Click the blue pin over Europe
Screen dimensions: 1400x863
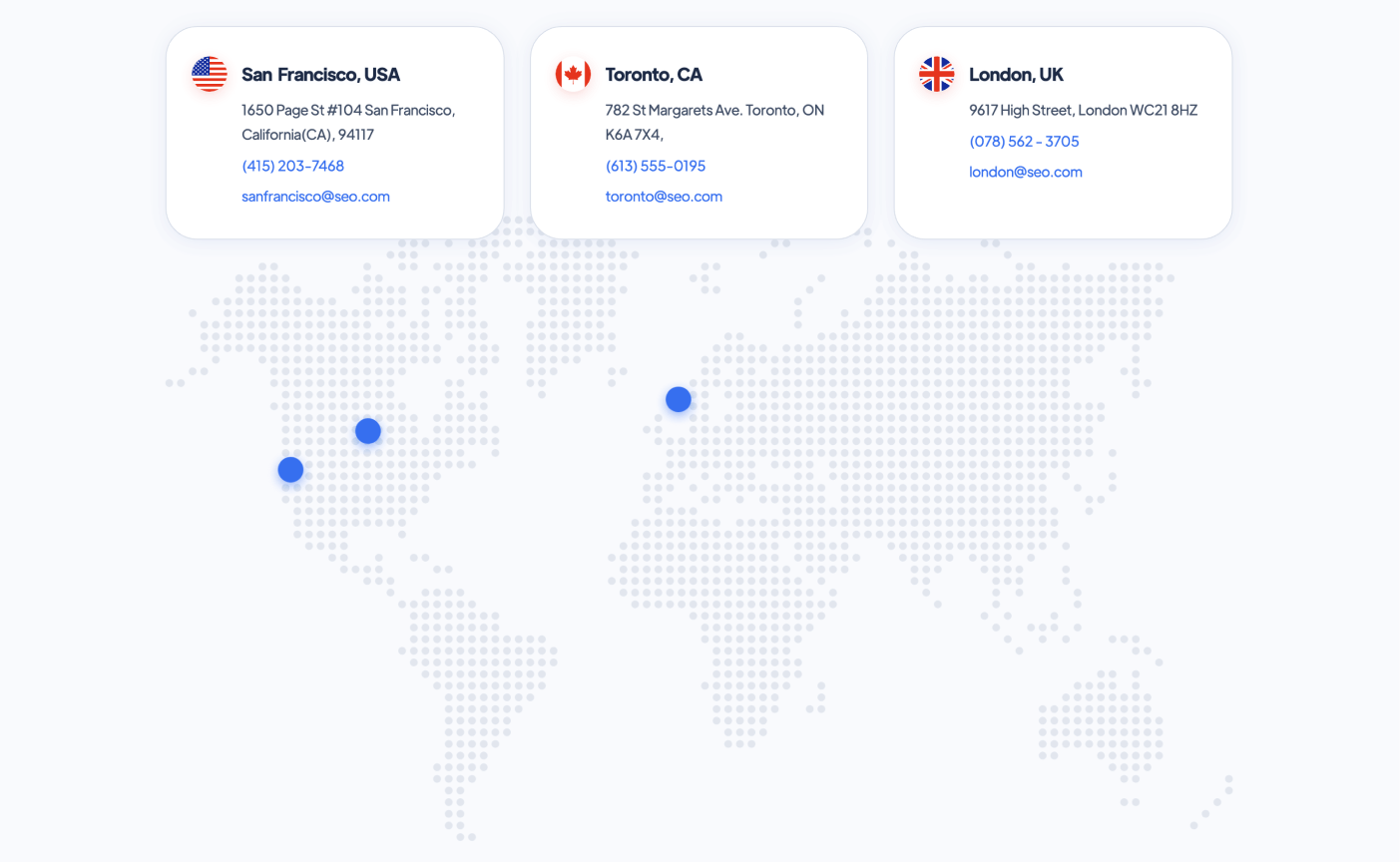coord(678,398)
